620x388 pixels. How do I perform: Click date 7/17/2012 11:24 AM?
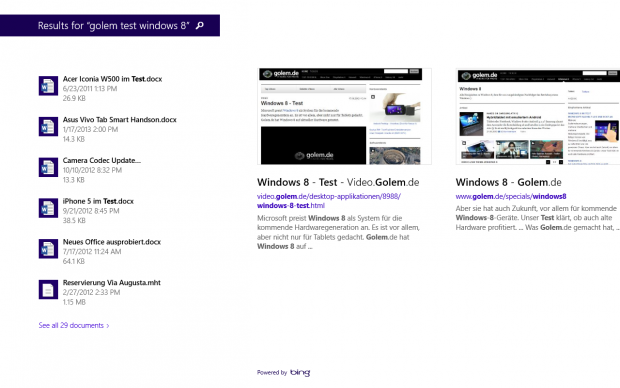point(92,252)
